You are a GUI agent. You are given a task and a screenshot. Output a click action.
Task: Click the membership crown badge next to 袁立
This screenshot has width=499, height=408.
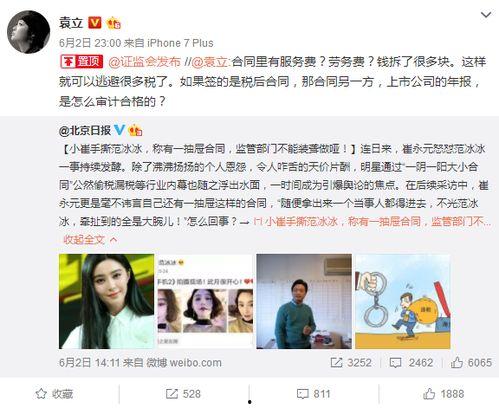pos(113,23)
